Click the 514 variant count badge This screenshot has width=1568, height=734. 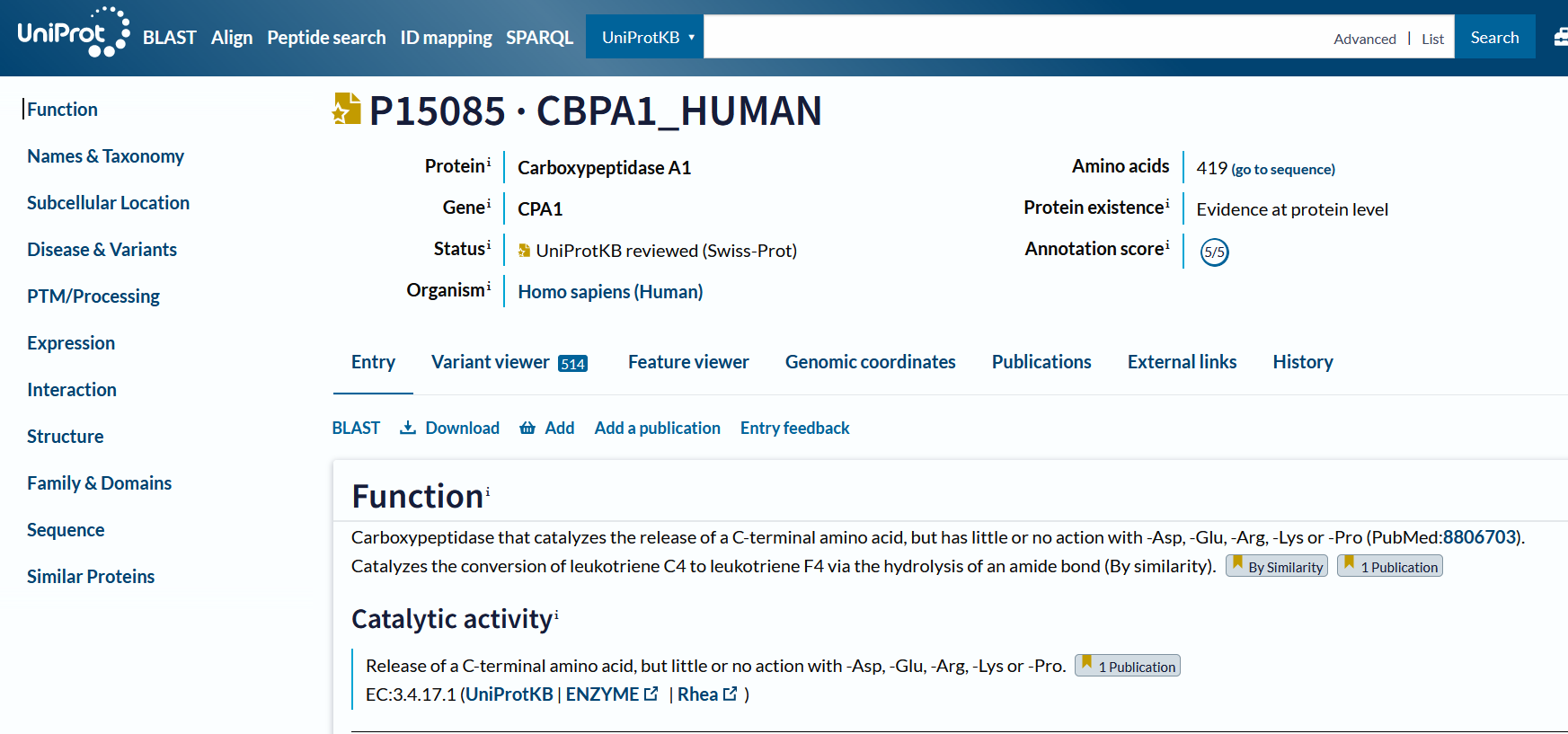[x=572, y=364]
